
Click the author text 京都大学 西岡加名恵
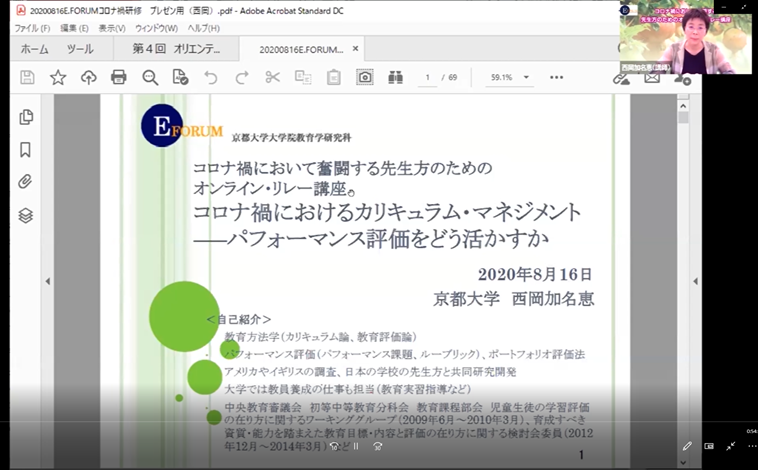click(514, 298)
